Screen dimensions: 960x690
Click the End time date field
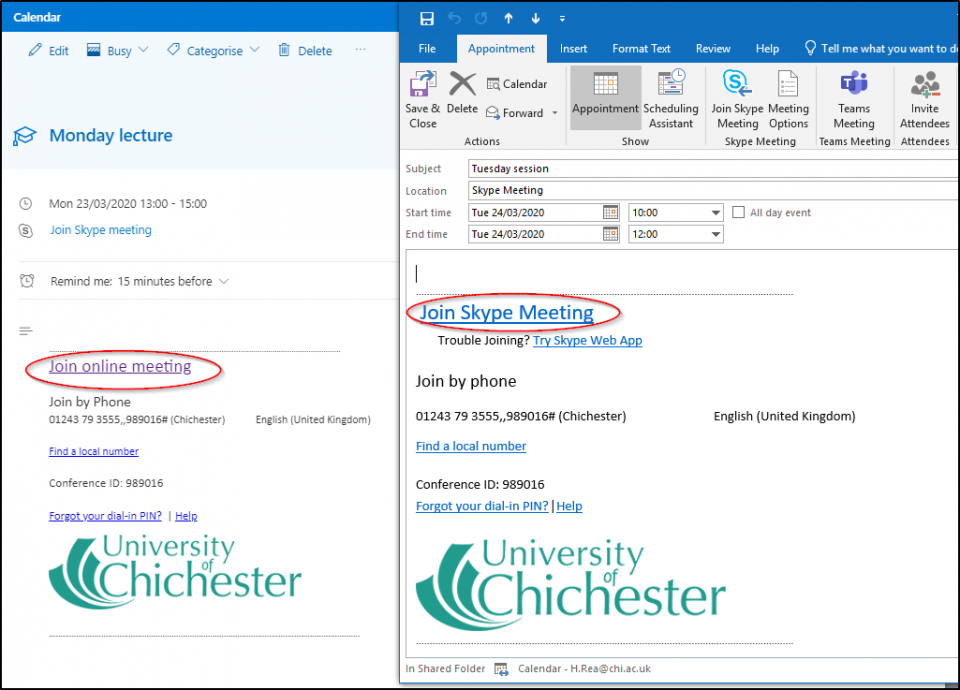point(535,234)
